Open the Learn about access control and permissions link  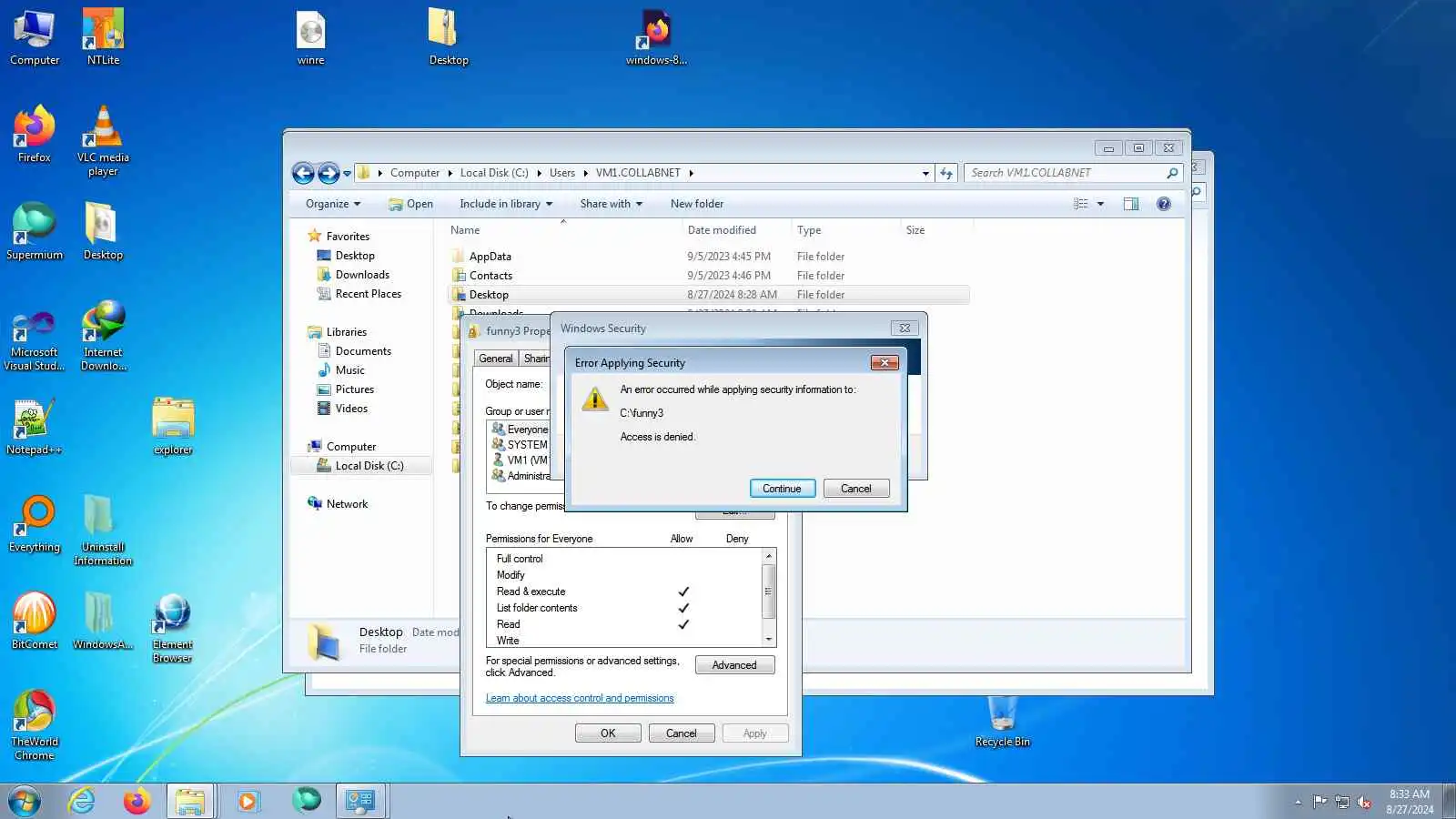tap(580, 699)
